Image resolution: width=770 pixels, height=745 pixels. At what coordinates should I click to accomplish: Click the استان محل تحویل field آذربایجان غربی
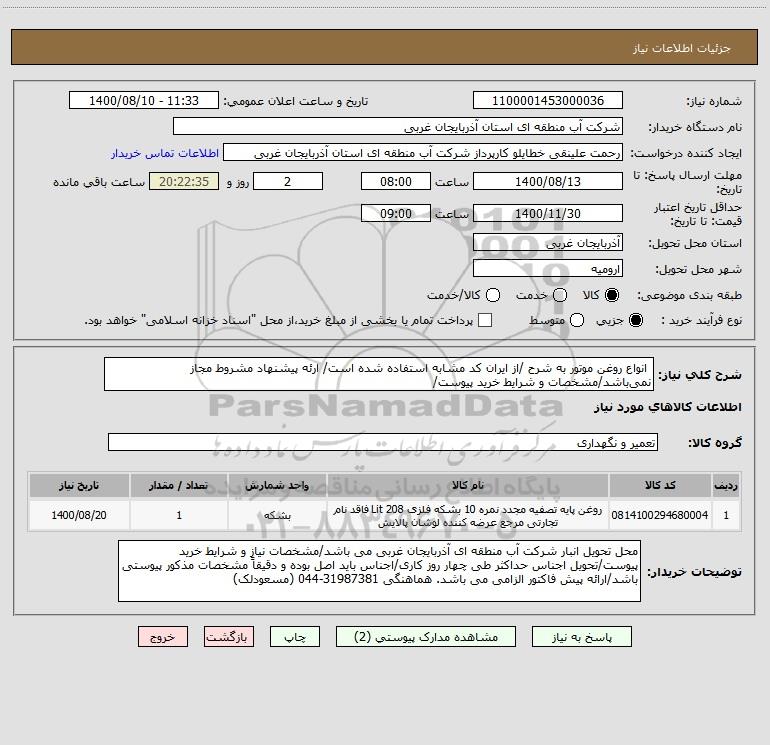pyautogui.click(x=548, y=242)
